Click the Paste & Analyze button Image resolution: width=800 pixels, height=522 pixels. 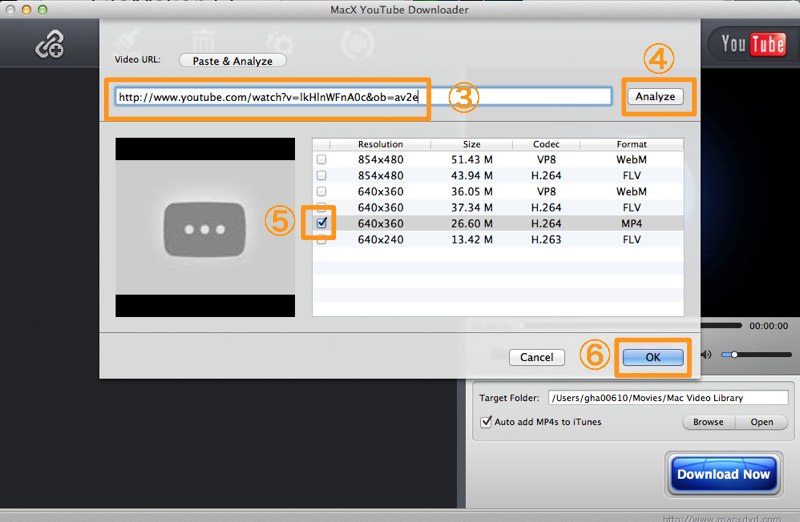coord(233,61)
